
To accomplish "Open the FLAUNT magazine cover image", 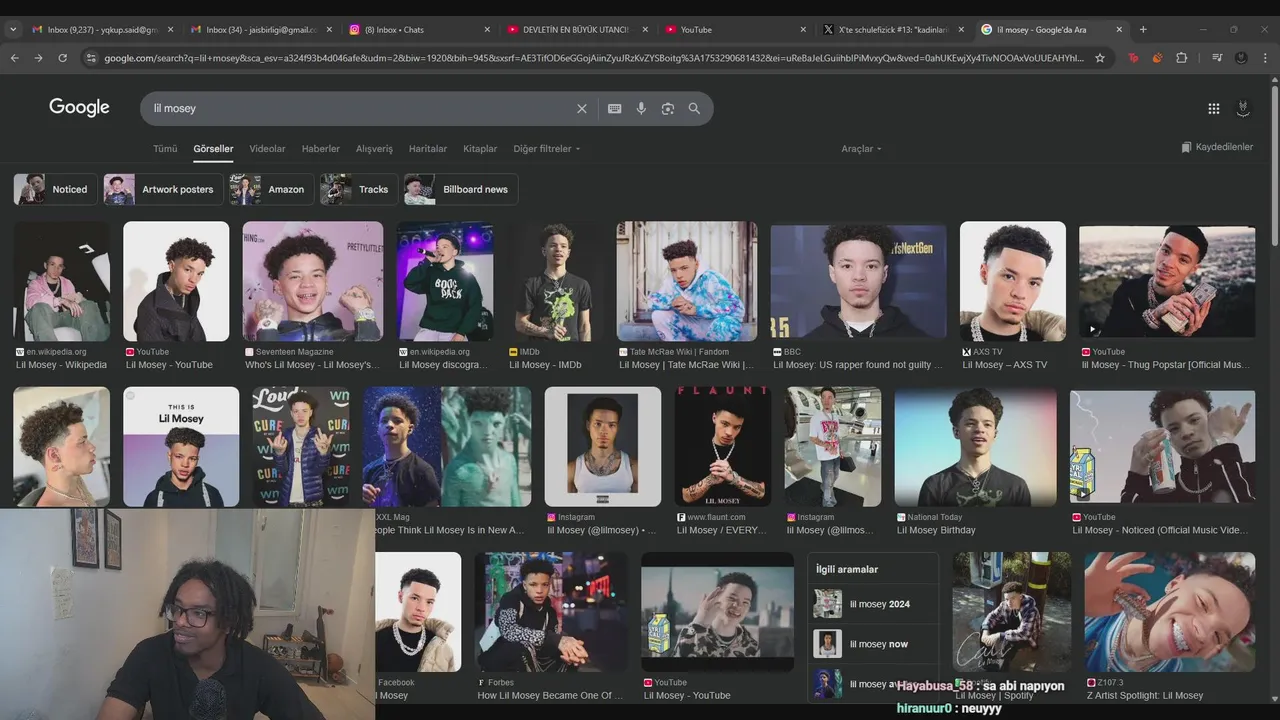I will pyautogui.click(x=723, y=447).
